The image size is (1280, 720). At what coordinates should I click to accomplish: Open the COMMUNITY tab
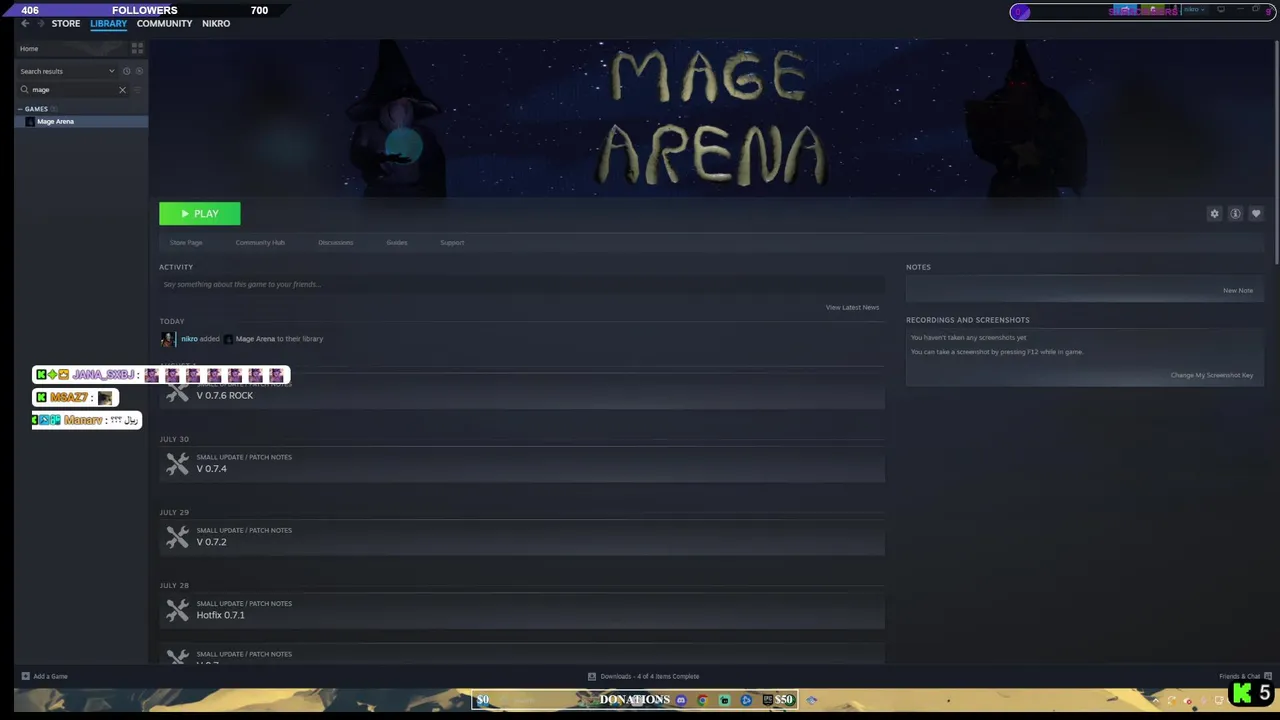pyautogui.click(x=164, y=23)
